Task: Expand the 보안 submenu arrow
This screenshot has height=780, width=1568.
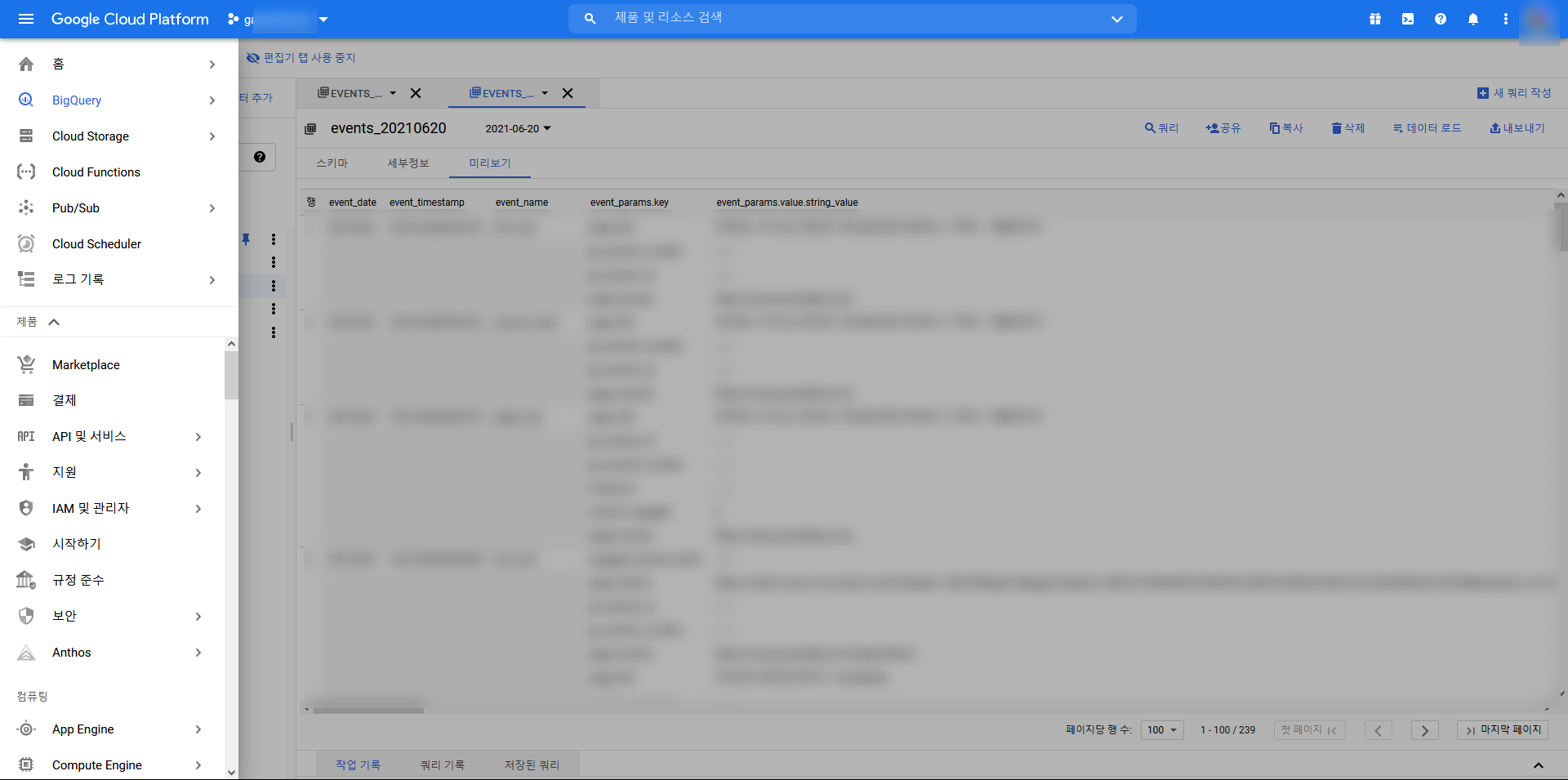Action: 198,617
